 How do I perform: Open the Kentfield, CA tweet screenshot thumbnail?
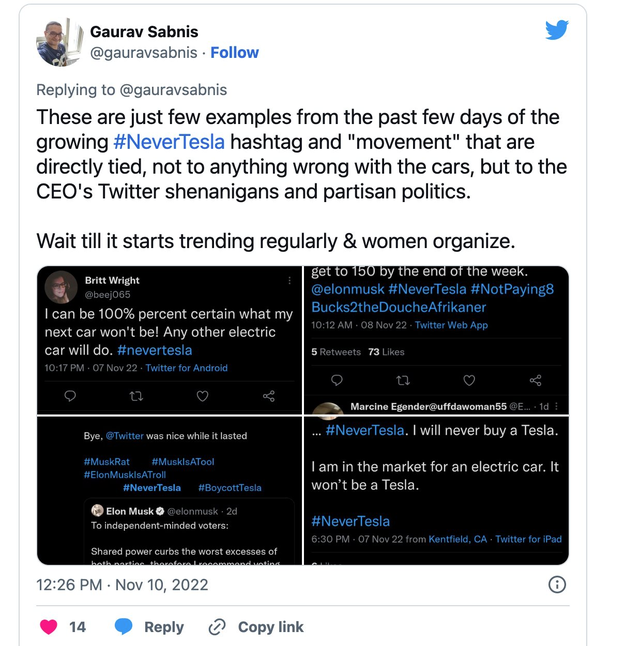[436, 491]
